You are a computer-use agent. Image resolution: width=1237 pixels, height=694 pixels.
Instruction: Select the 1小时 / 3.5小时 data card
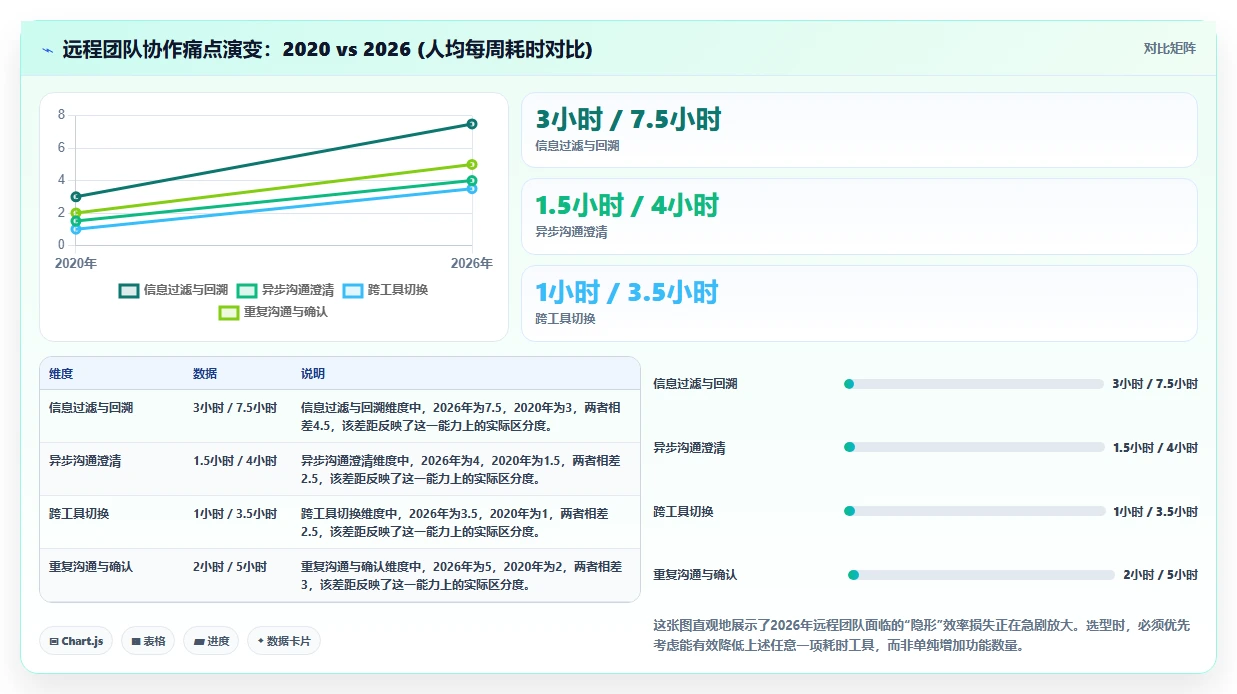pos(859,303)
